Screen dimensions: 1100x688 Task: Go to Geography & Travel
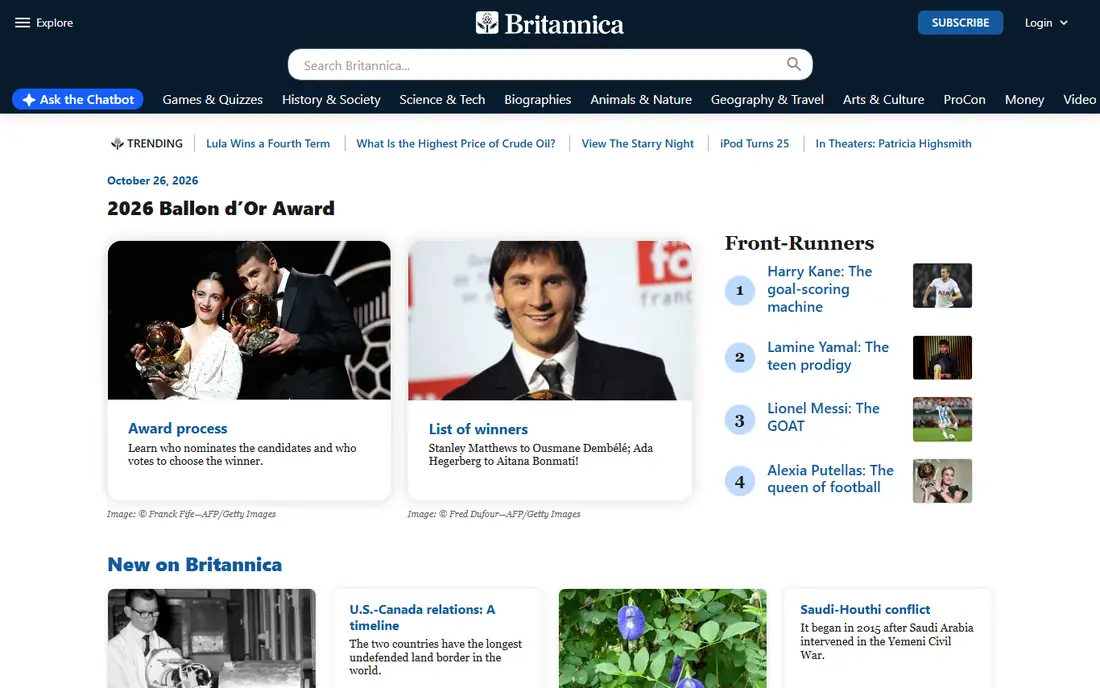767,100
